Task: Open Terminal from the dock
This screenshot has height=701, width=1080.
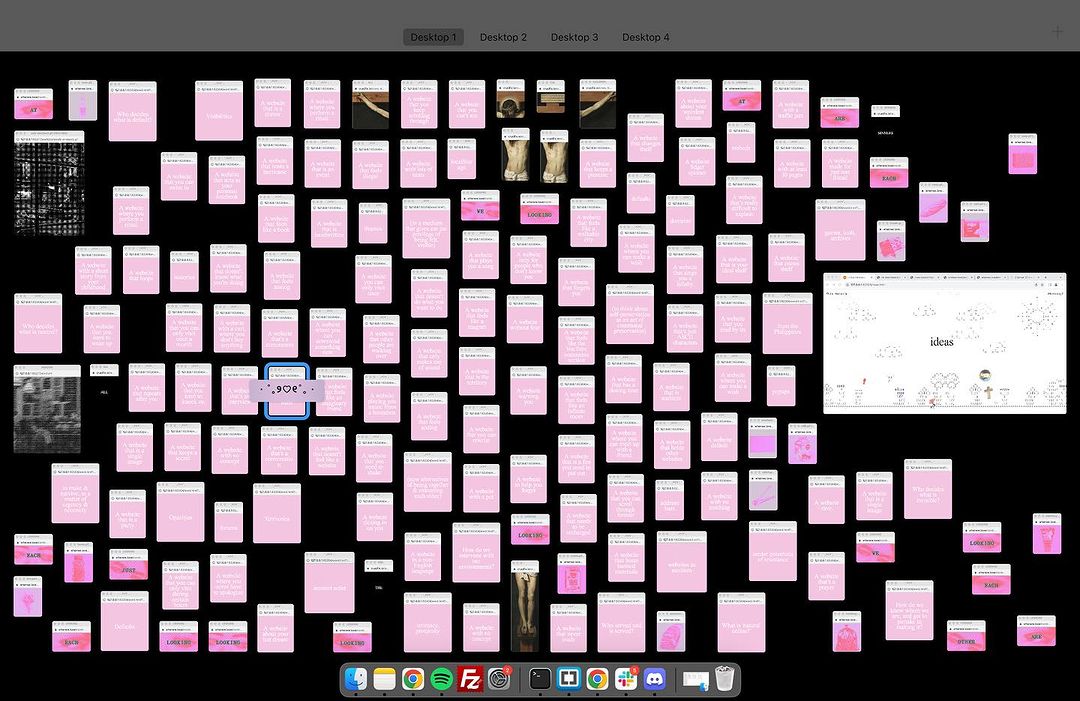Action: point(540,680)
